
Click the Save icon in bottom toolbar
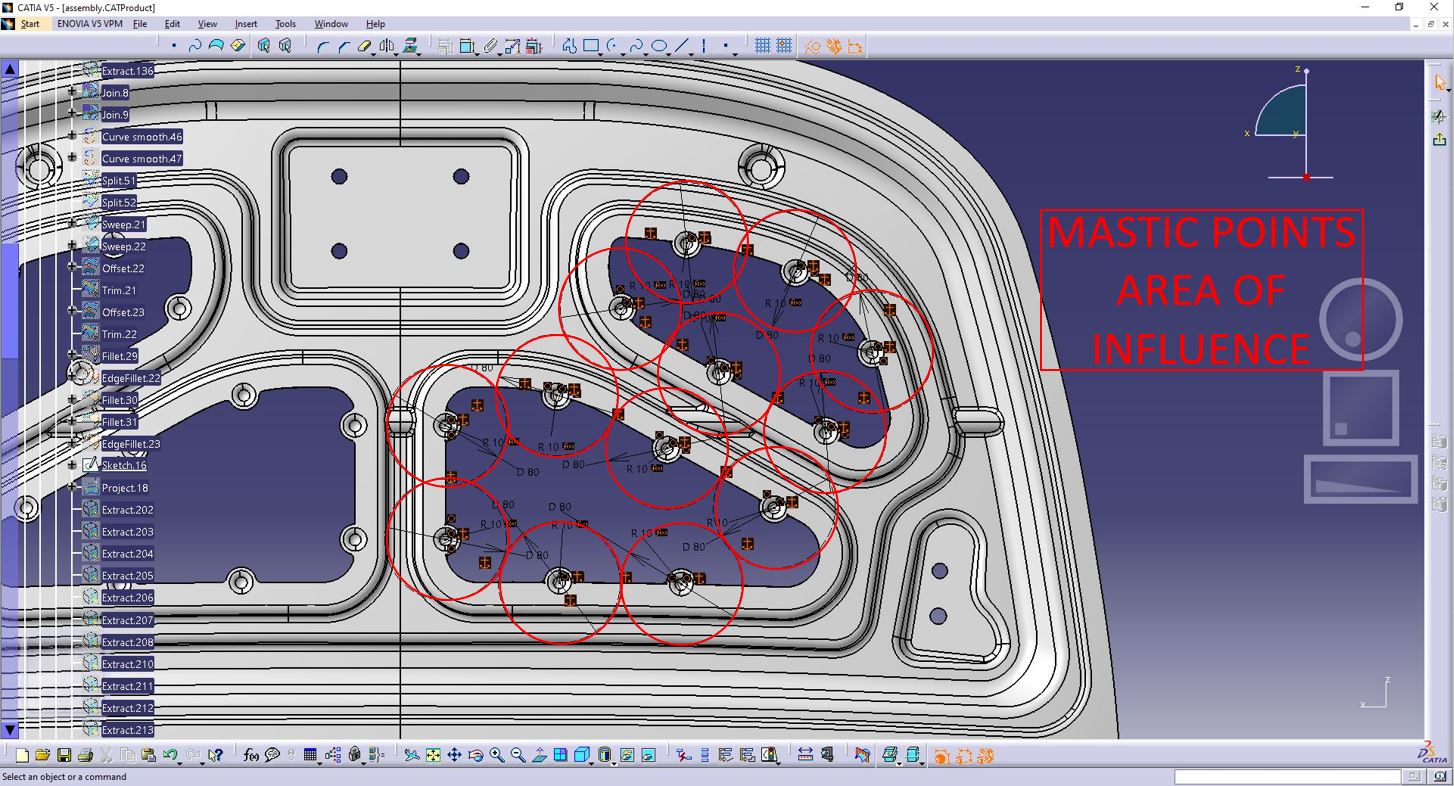64,755
